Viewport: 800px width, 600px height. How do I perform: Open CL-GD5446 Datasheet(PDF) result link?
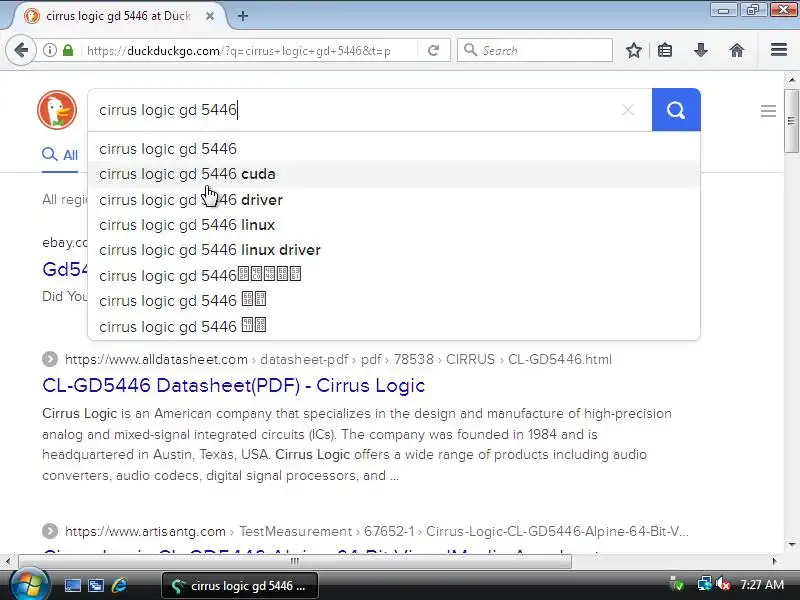click(234, 385)
